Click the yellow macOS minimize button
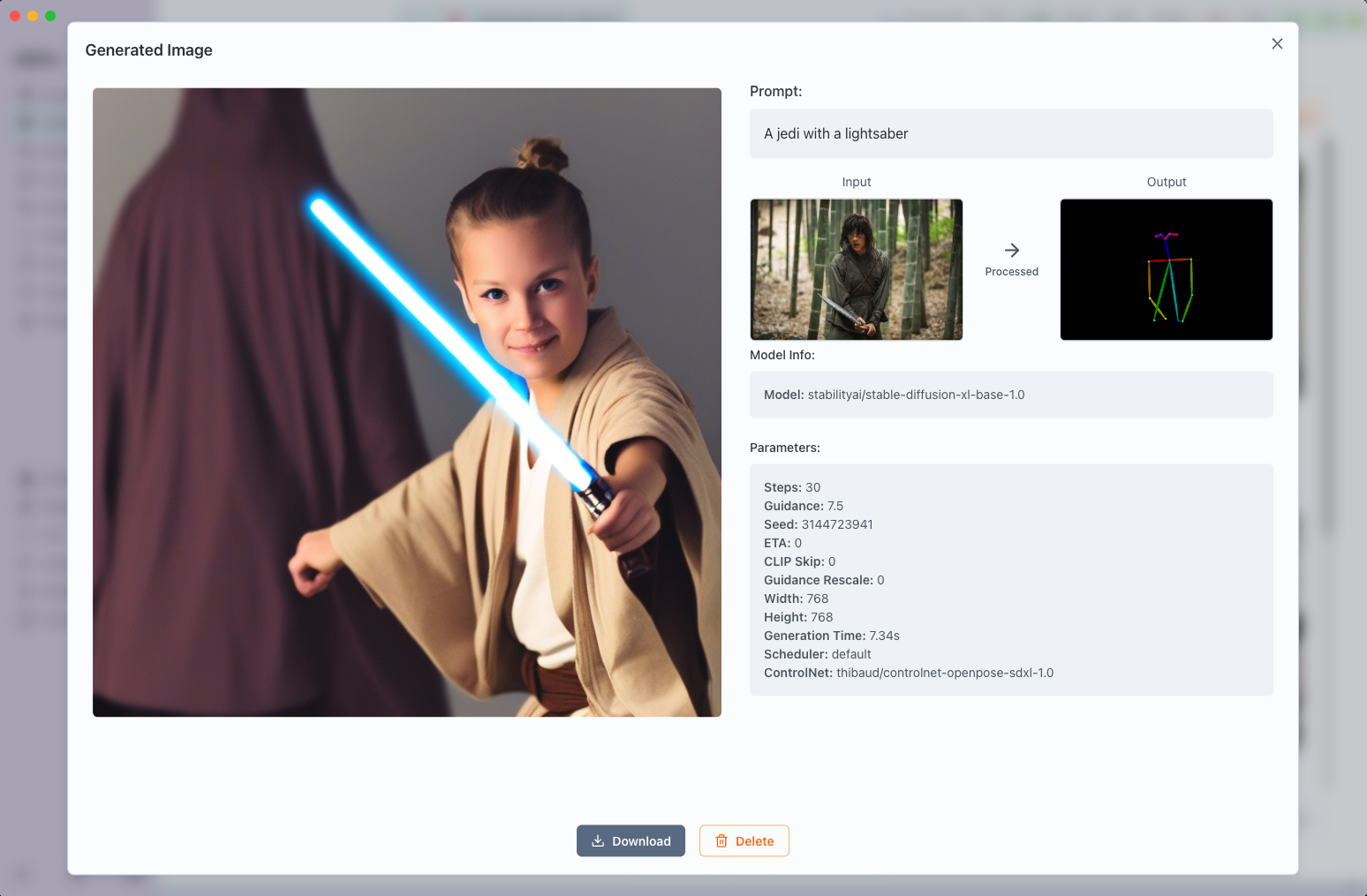This screenshot has height=896, width=1367. click(33, 16)
